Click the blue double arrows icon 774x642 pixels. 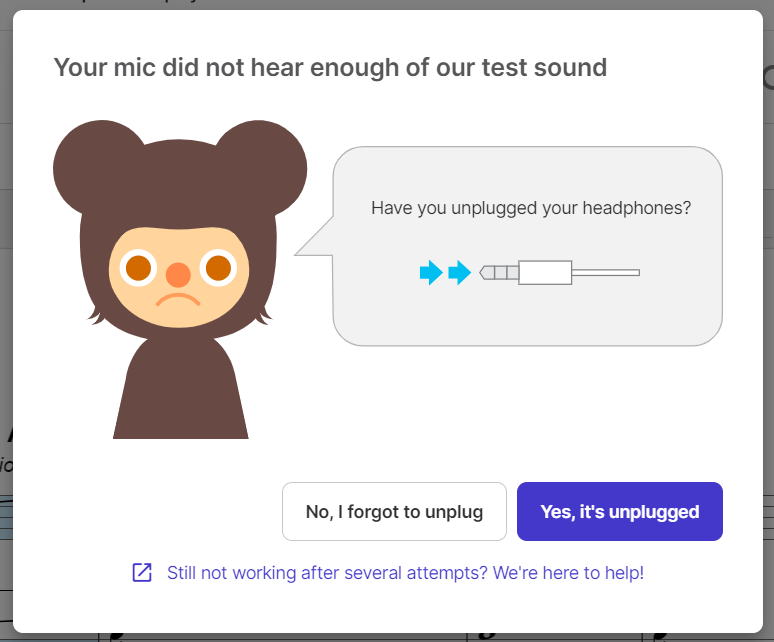click(x=445, y=272)
